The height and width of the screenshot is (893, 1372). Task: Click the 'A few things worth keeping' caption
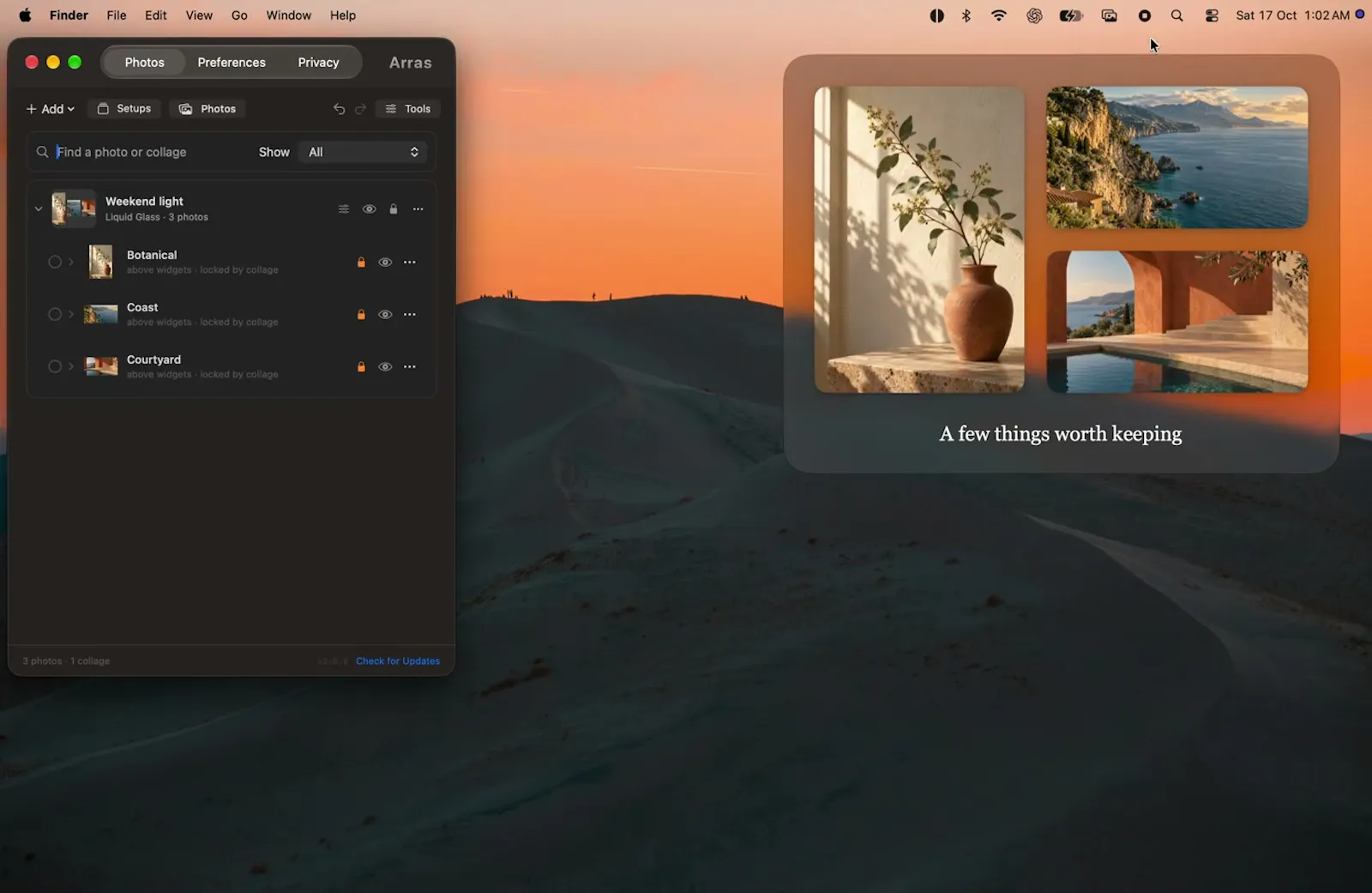tap(1061, 434)
